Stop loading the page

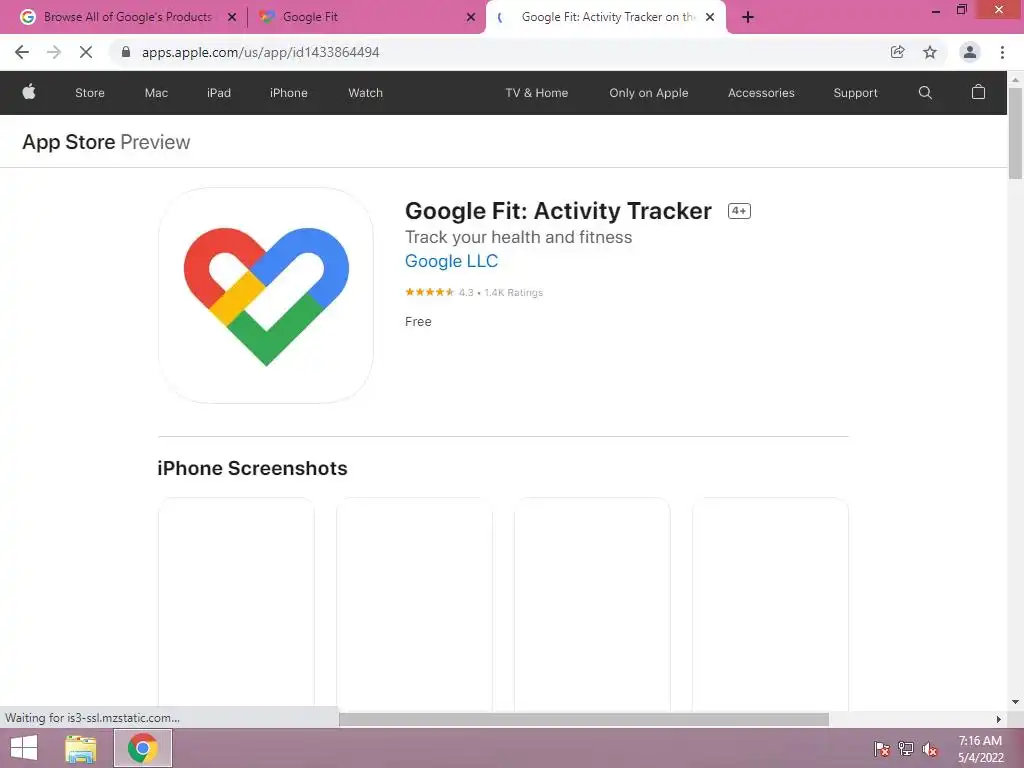point(86,52)
